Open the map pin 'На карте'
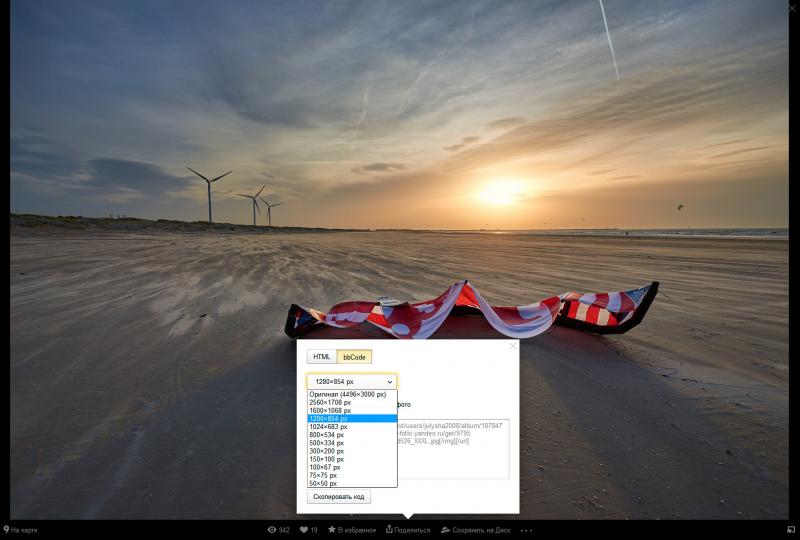Viewport: 800px width, 540px height. tap(20, 530)
